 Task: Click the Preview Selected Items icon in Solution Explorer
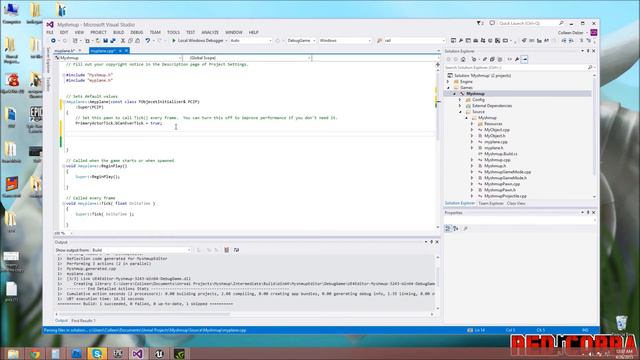(x=525, y=59)
